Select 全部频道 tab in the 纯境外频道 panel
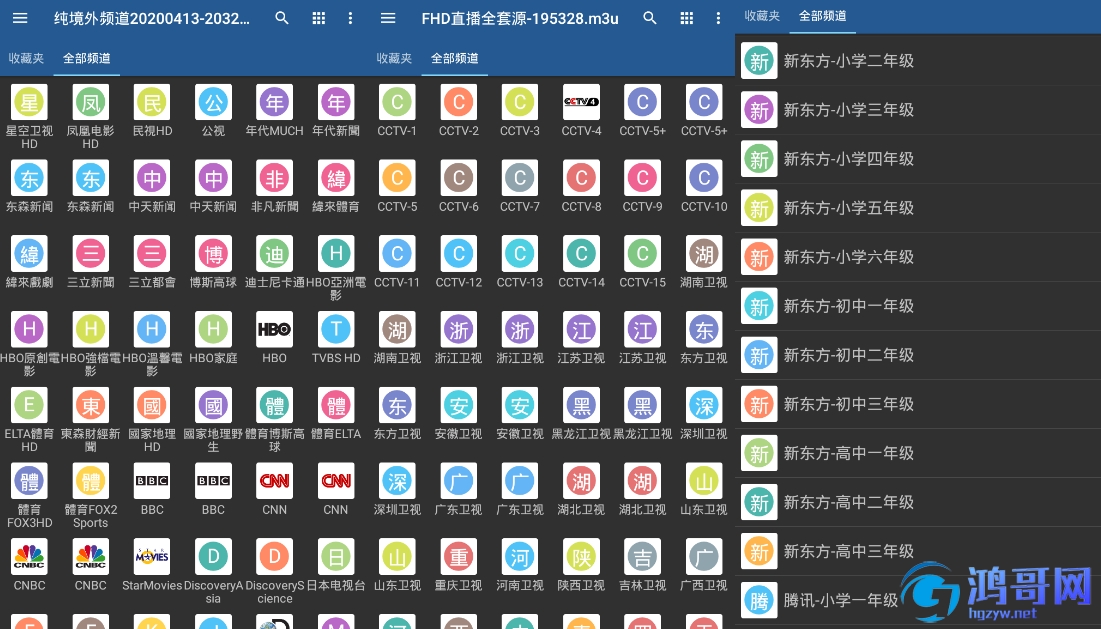The width and height of the screenshot is (1101, 629). pos(87,58)
